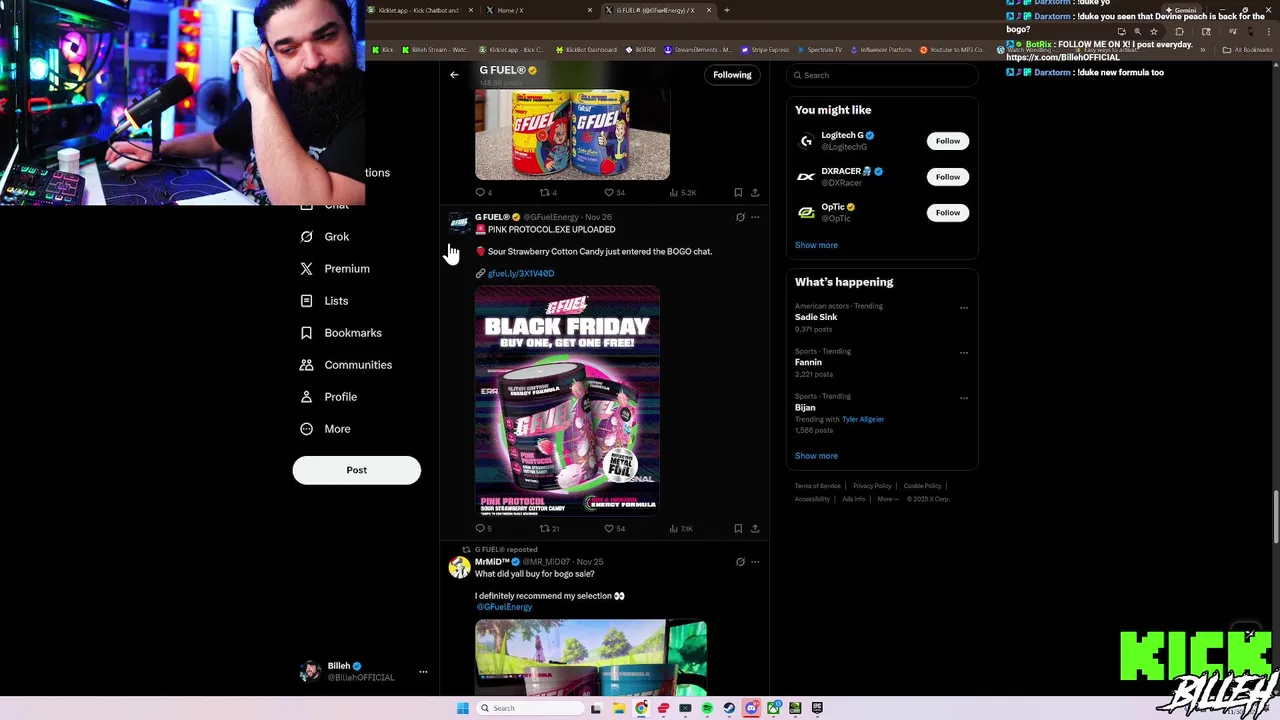
Task: Share the Pink Protocol post
Action: (755, 528)
